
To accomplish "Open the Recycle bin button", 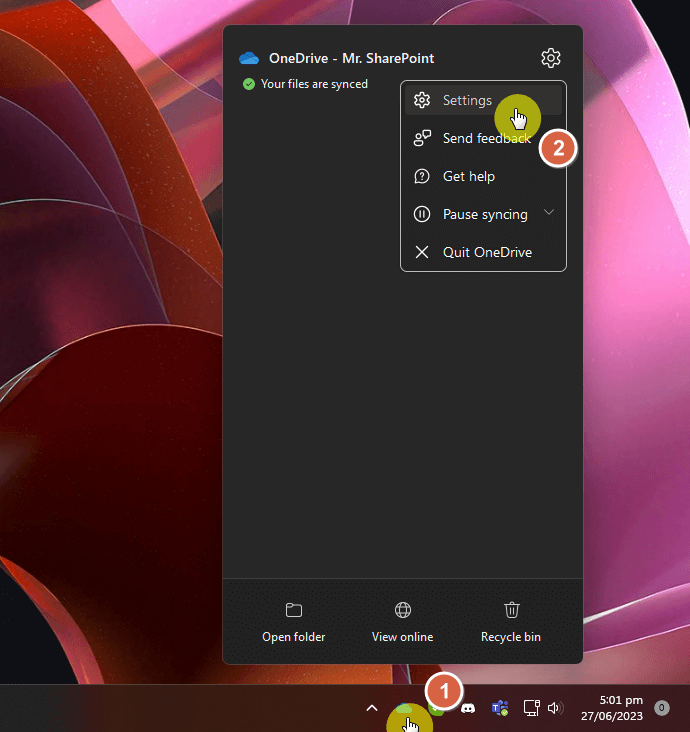I will point(511,623).
